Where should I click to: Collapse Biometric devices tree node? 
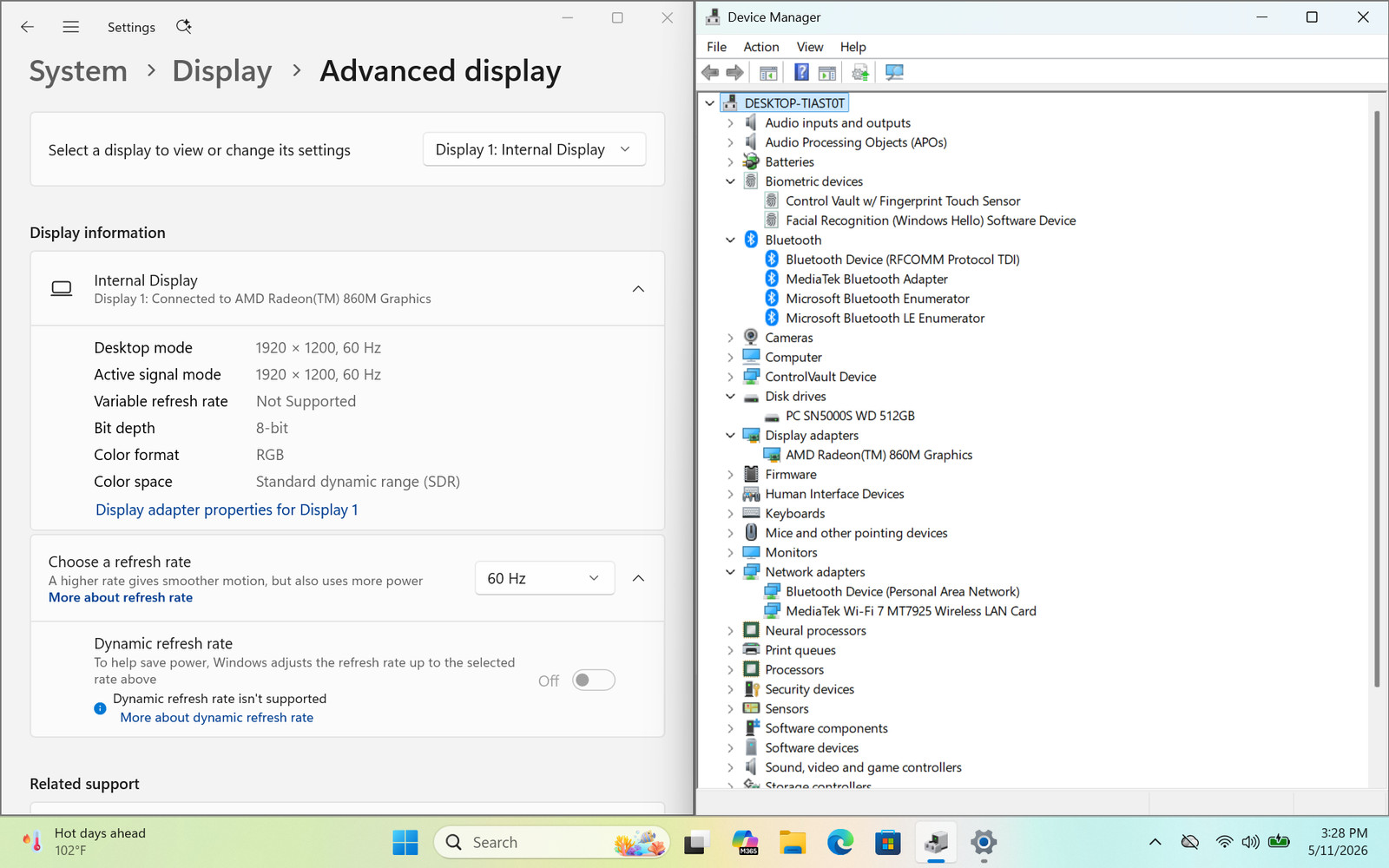(x=730, y=181)
